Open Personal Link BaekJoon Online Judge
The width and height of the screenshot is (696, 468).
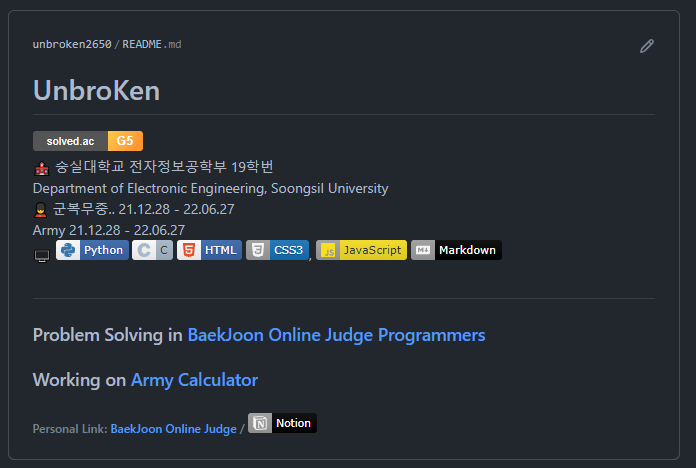pos(174,429)
